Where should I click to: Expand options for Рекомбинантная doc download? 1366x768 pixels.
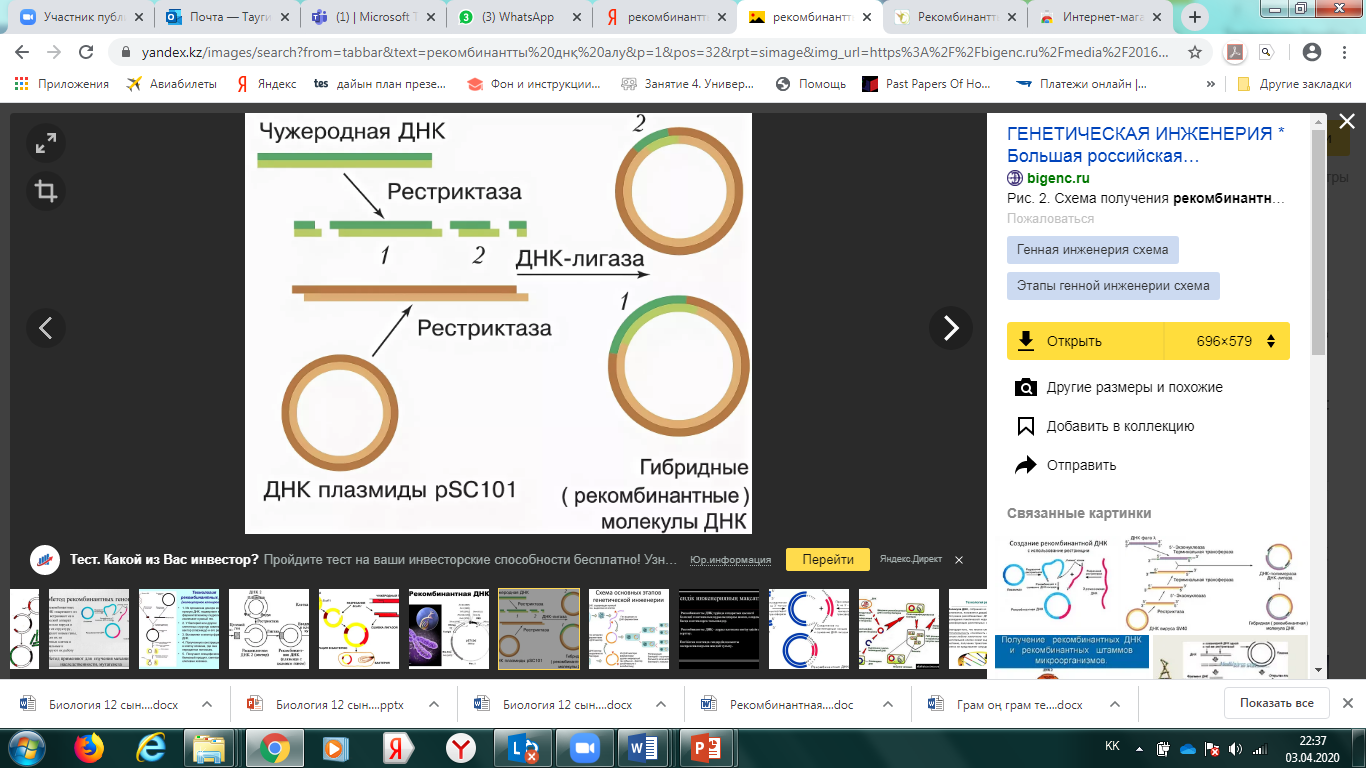click(x=888, y=704)
